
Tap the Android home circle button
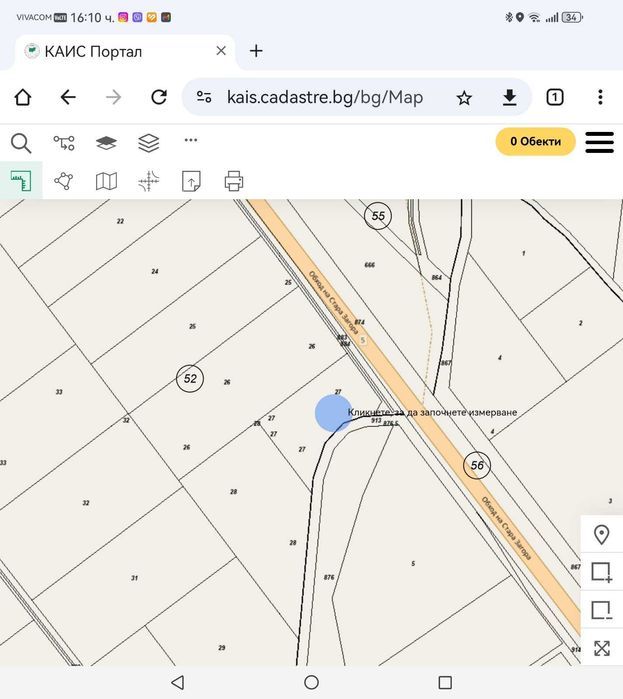pyautogui.click(x=311, y=682)
